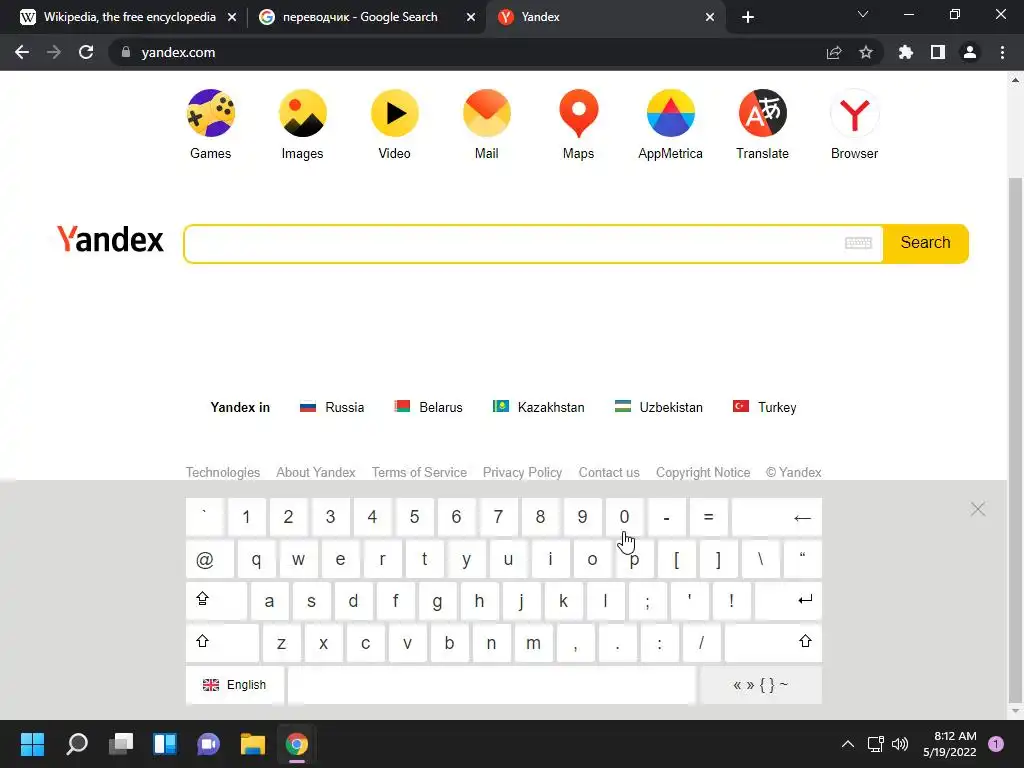Open volume control in system tray

(x=900, y=744)
